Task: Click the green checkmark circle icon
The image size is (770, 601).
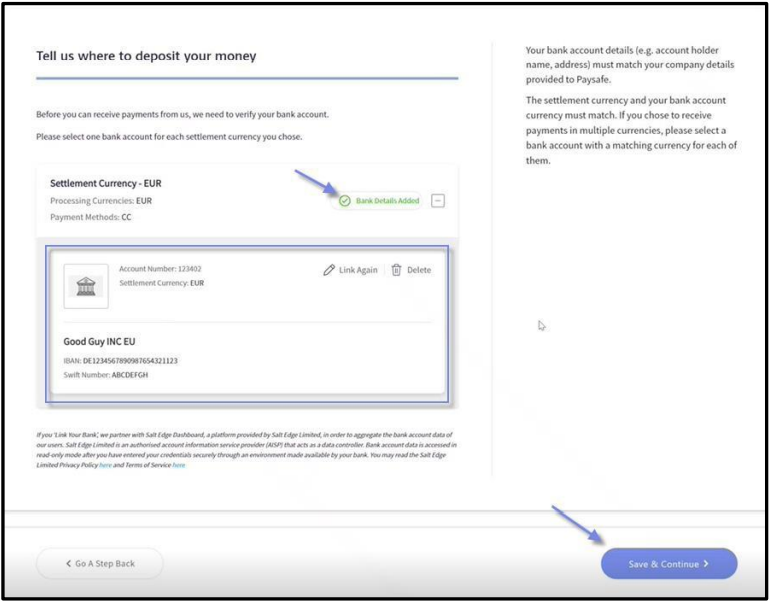Action: click(x=345, y=201)
